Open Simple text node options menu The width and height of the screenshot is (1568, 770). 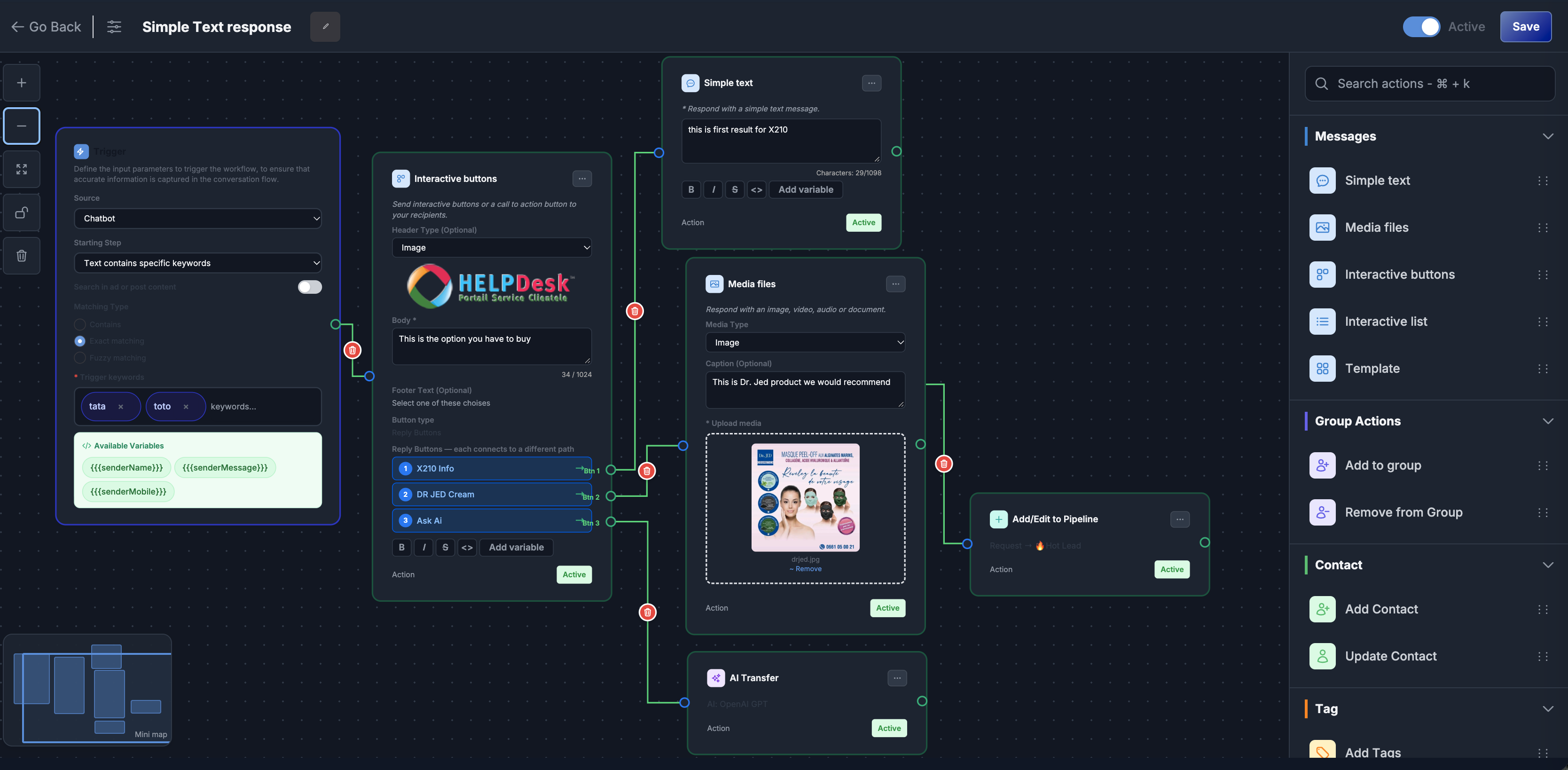(871, 83)
